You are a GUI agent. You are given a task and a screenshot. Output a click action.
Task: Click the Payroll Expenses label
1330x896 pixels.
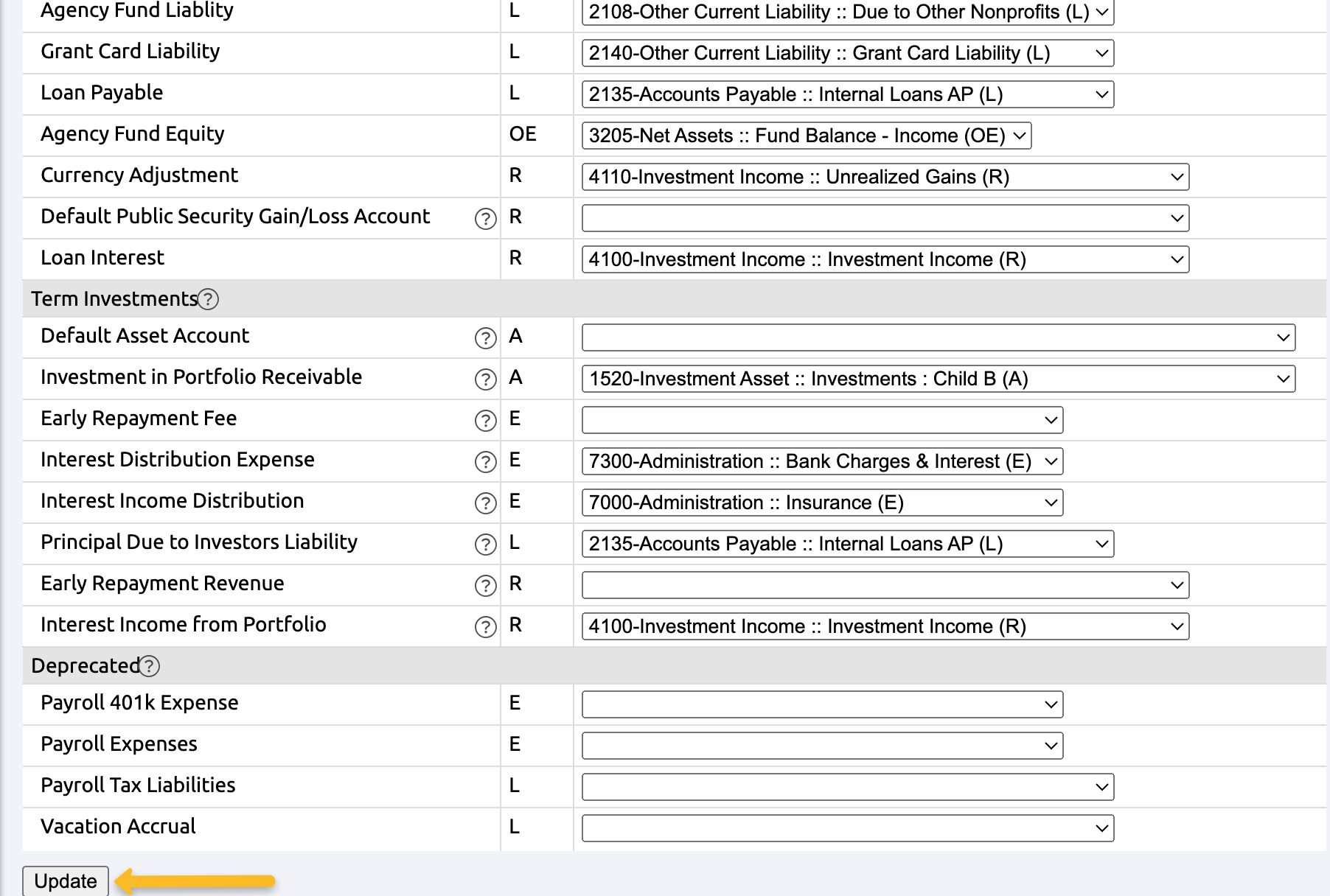pos(119,744)
